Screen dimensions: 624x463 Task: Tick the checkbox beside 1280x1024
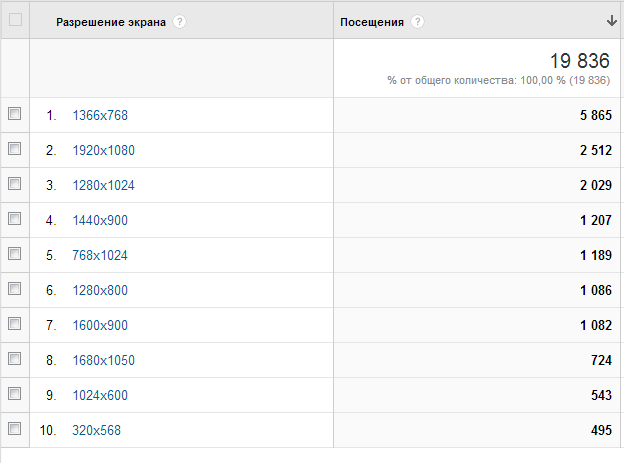(x=14, y=184)
